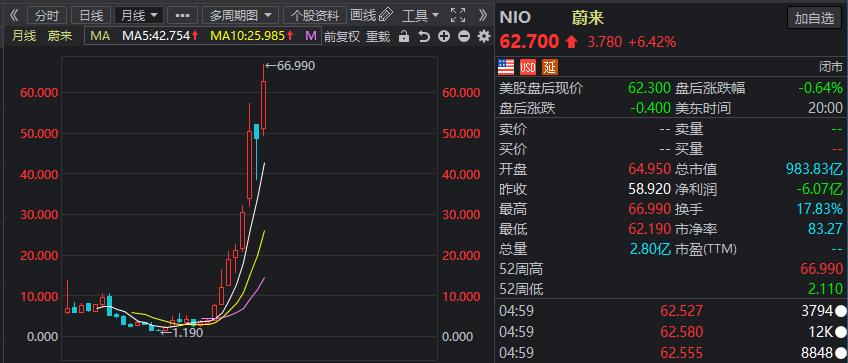Click 前复权 adjustment option

click(x=342, y=36)
